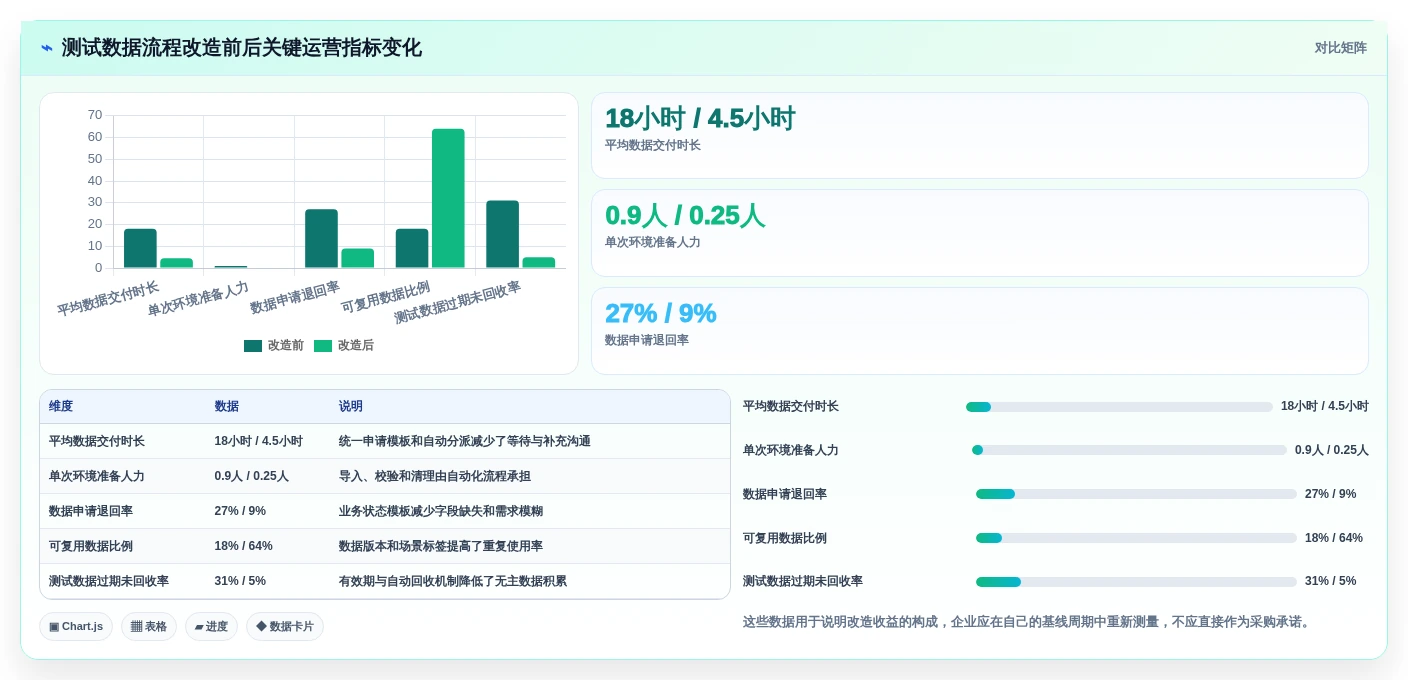Click the footnote about 基线周期 remeasurement
This screenshot has height=680, width=1408.
click(x=1029, y=622)
